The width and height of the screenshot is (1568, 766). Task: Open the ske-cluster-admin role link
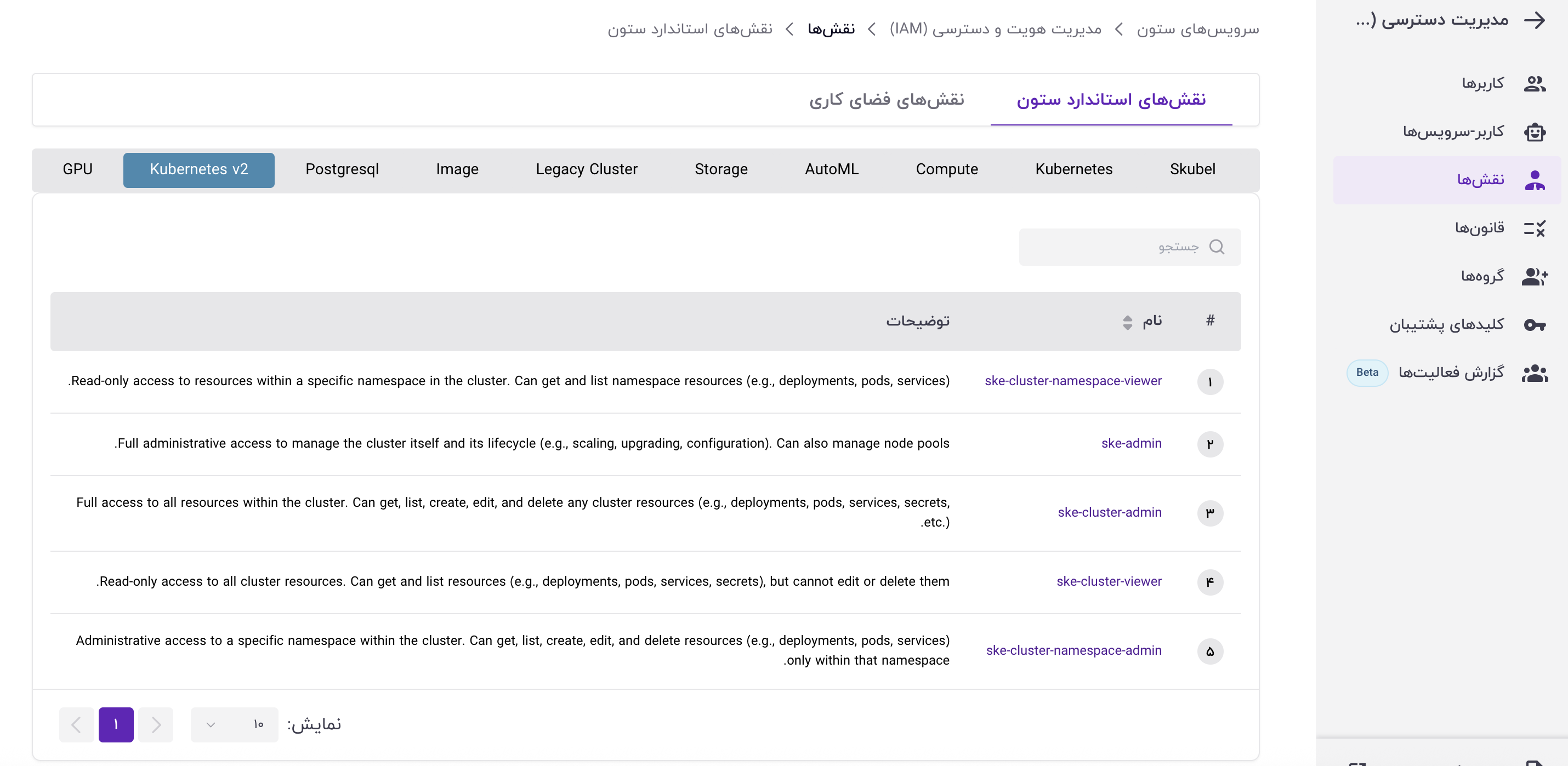[1109, 512]
